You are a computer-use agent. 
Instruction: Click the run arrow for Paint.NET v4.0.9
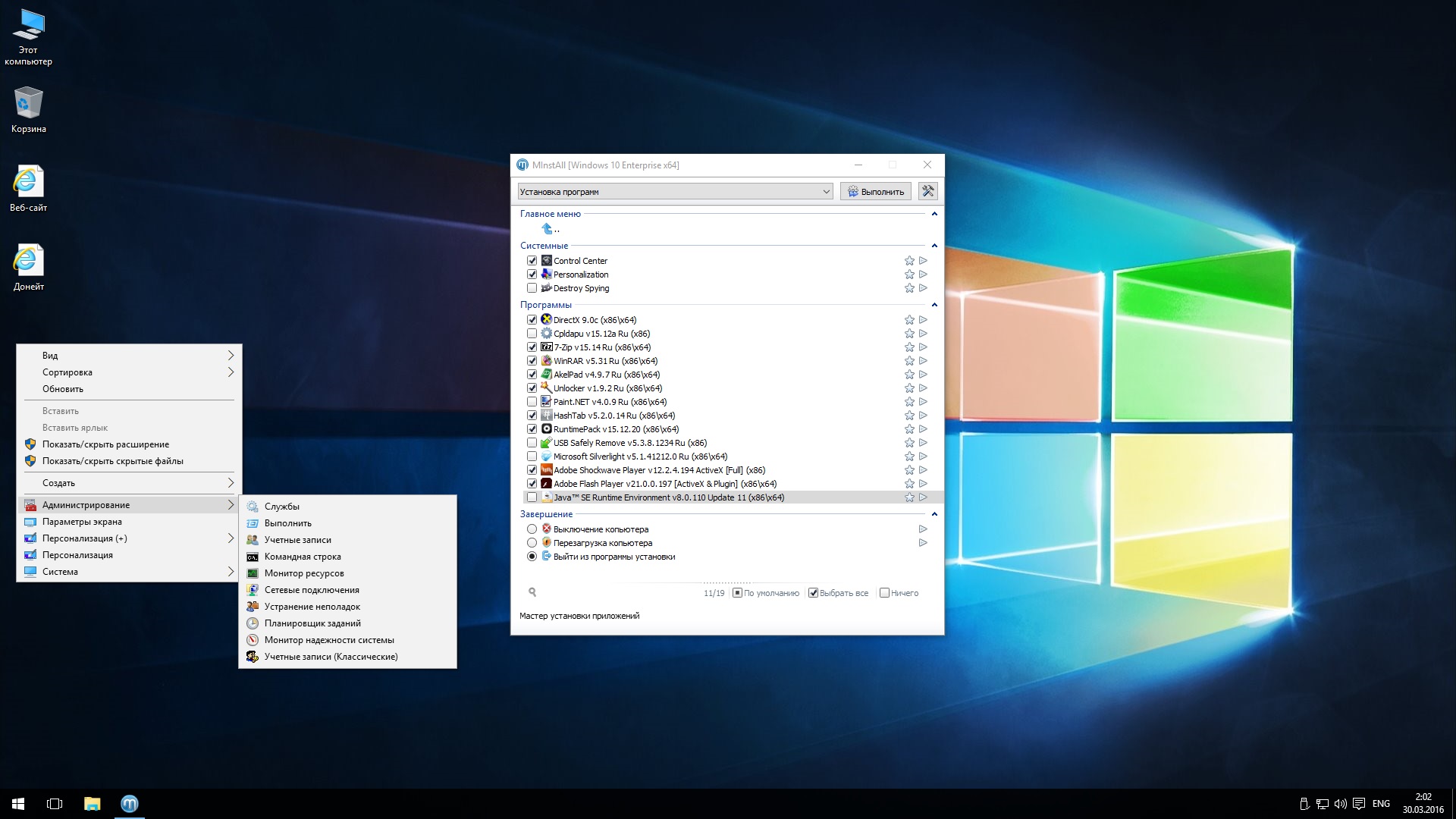point(923,402)
